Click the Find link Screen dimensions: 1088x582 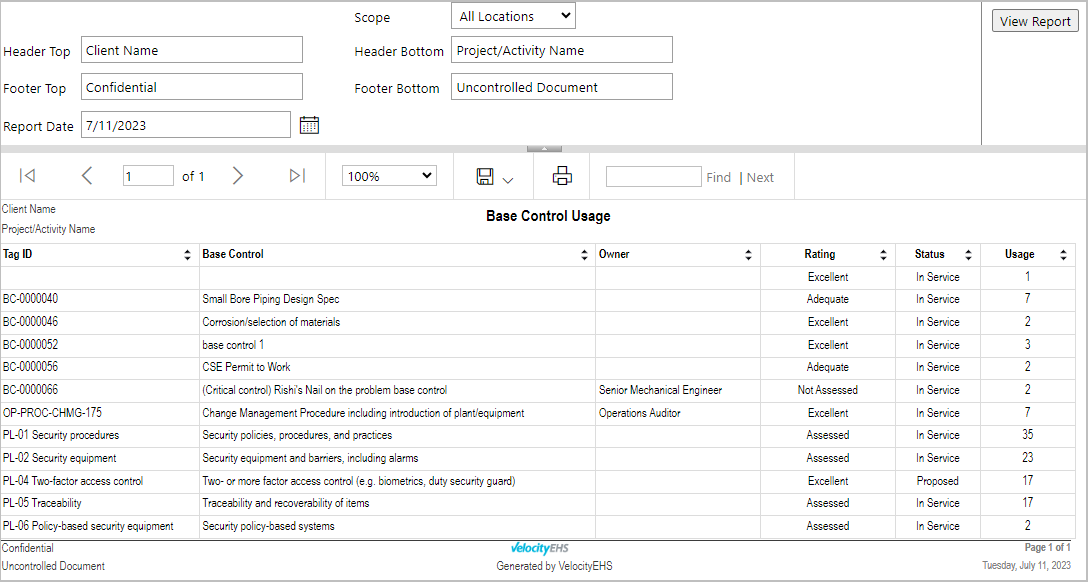click(x=719, y=178)
